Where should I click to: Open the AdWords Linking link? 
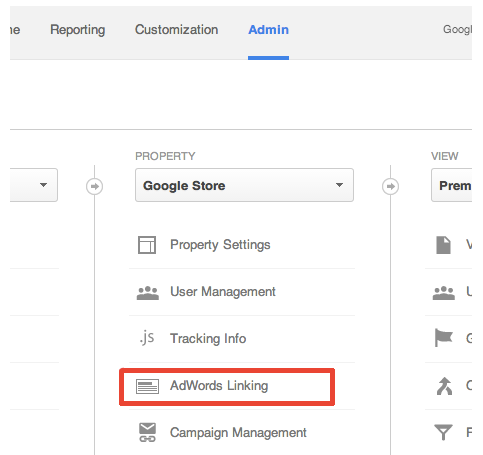pos(219,386)
